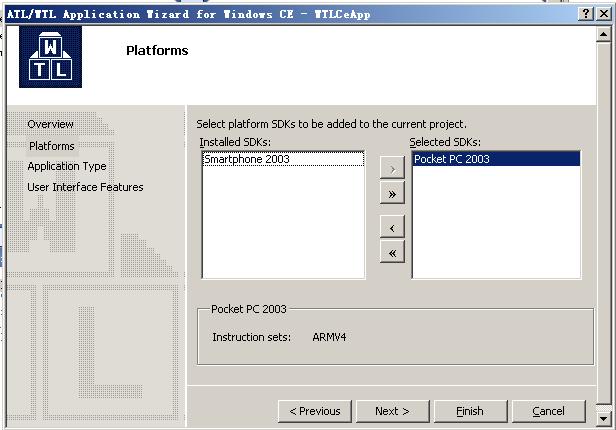Select Smartphone 2003 in Installed SDKs

(x=283, y=159)
